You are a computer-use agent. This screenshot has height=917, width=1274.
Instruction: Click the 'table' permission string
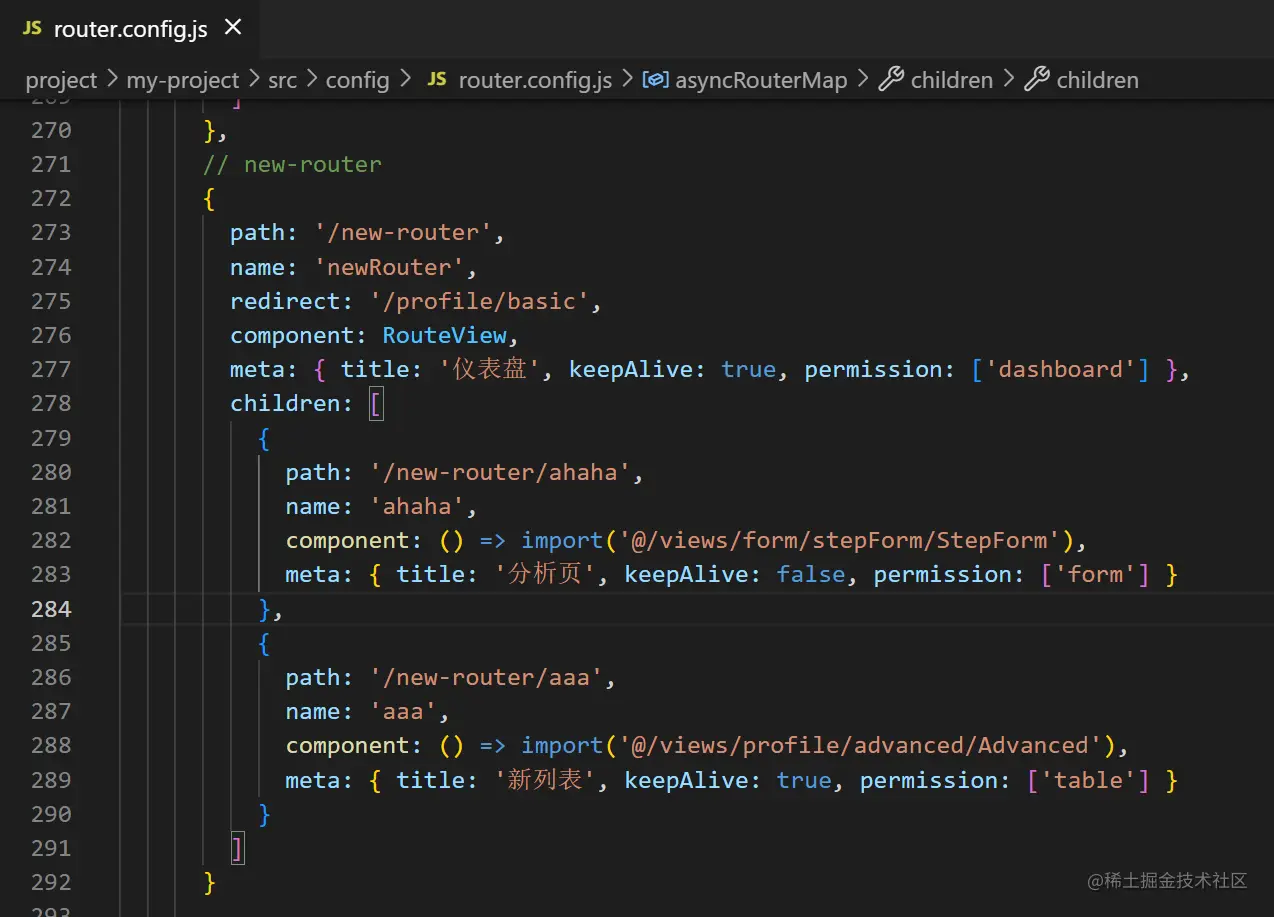(x=1088, y=780)
